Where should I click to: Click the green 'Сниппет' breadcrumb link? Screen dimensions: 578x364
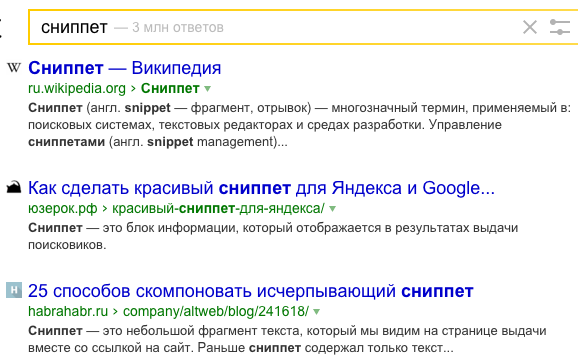tap(170, 89)
